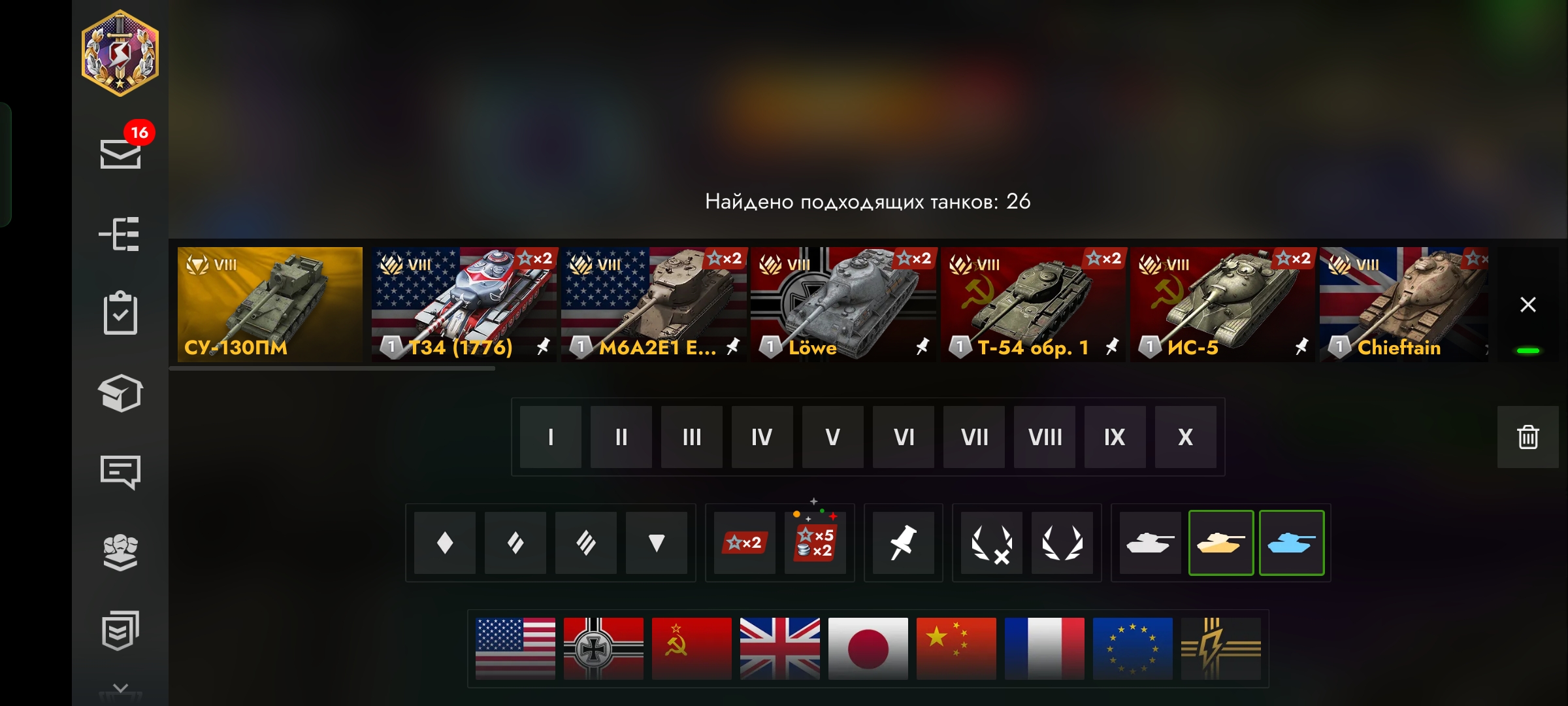The image size is (1568, 706).
Task: Open the player profile emblem badge
Action: tap(120, 54)
